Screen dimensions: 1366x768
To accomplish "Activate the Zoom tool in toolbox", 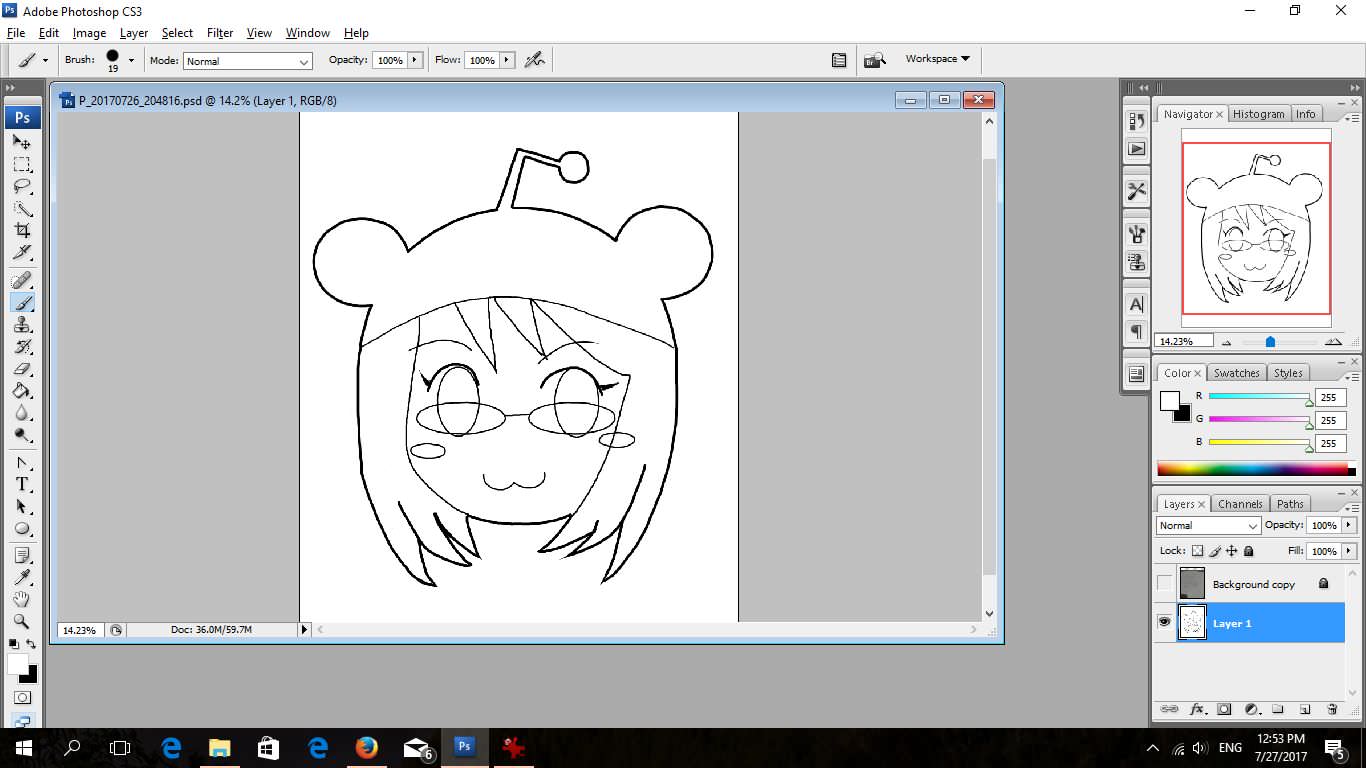I will (22, 621).
